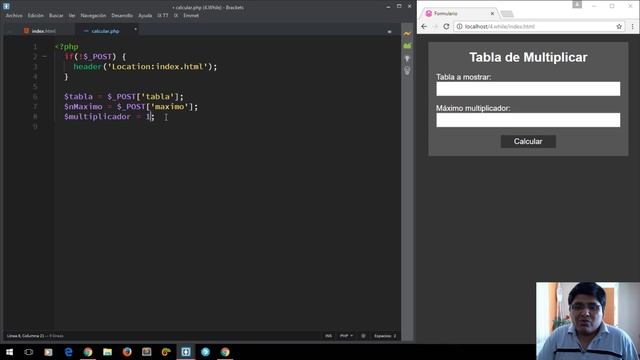Open the Buscar menu
The image size is (640, 360).
coord(56,16)
